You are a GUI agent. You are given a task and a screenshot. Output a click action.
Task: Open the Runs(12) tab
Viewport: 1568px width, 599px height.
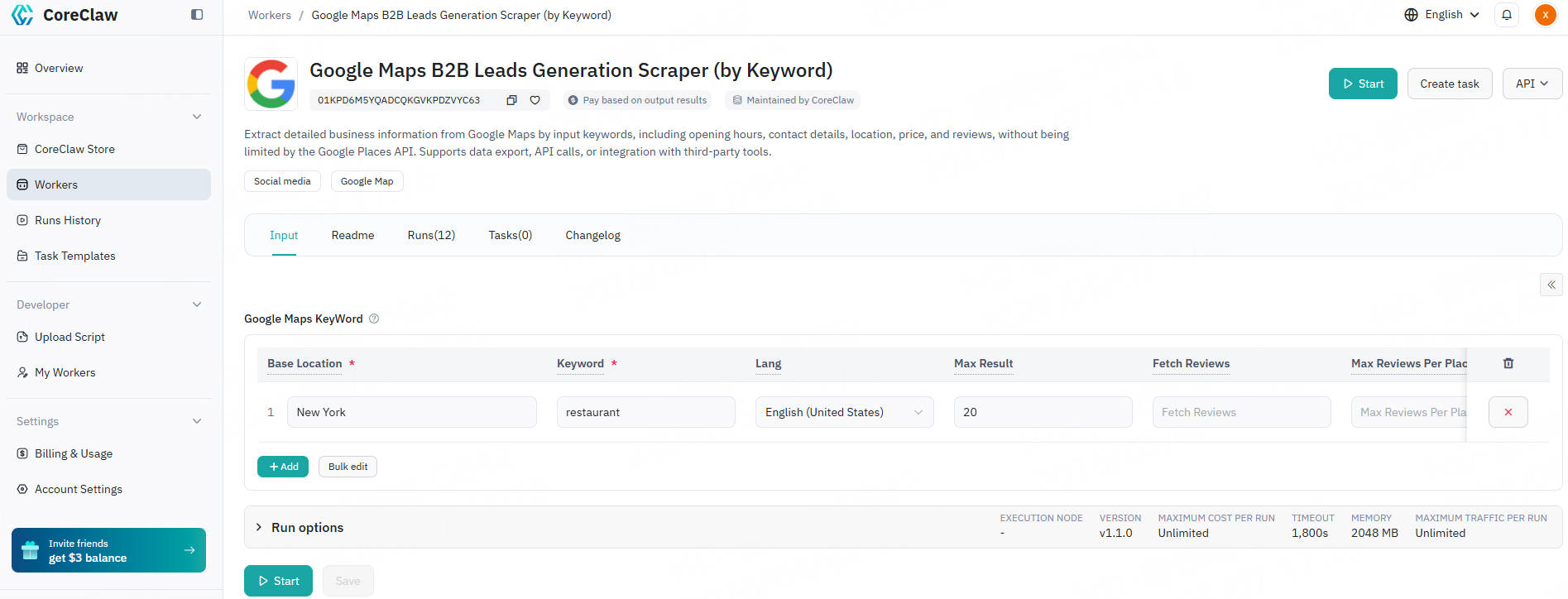click(431, 236)
